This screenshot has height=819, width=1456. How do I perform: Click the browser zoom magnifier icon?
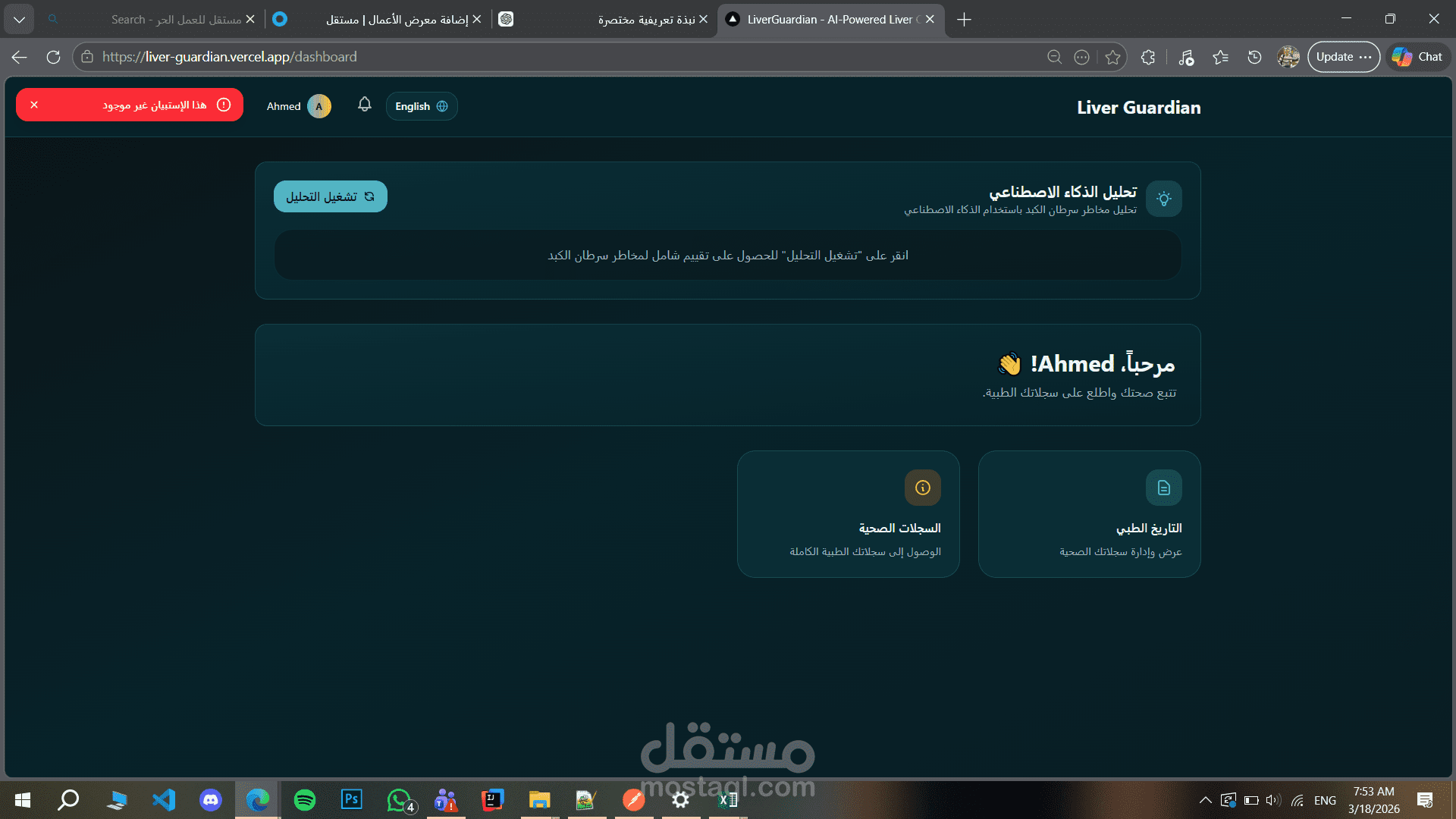click(1054, 57)
